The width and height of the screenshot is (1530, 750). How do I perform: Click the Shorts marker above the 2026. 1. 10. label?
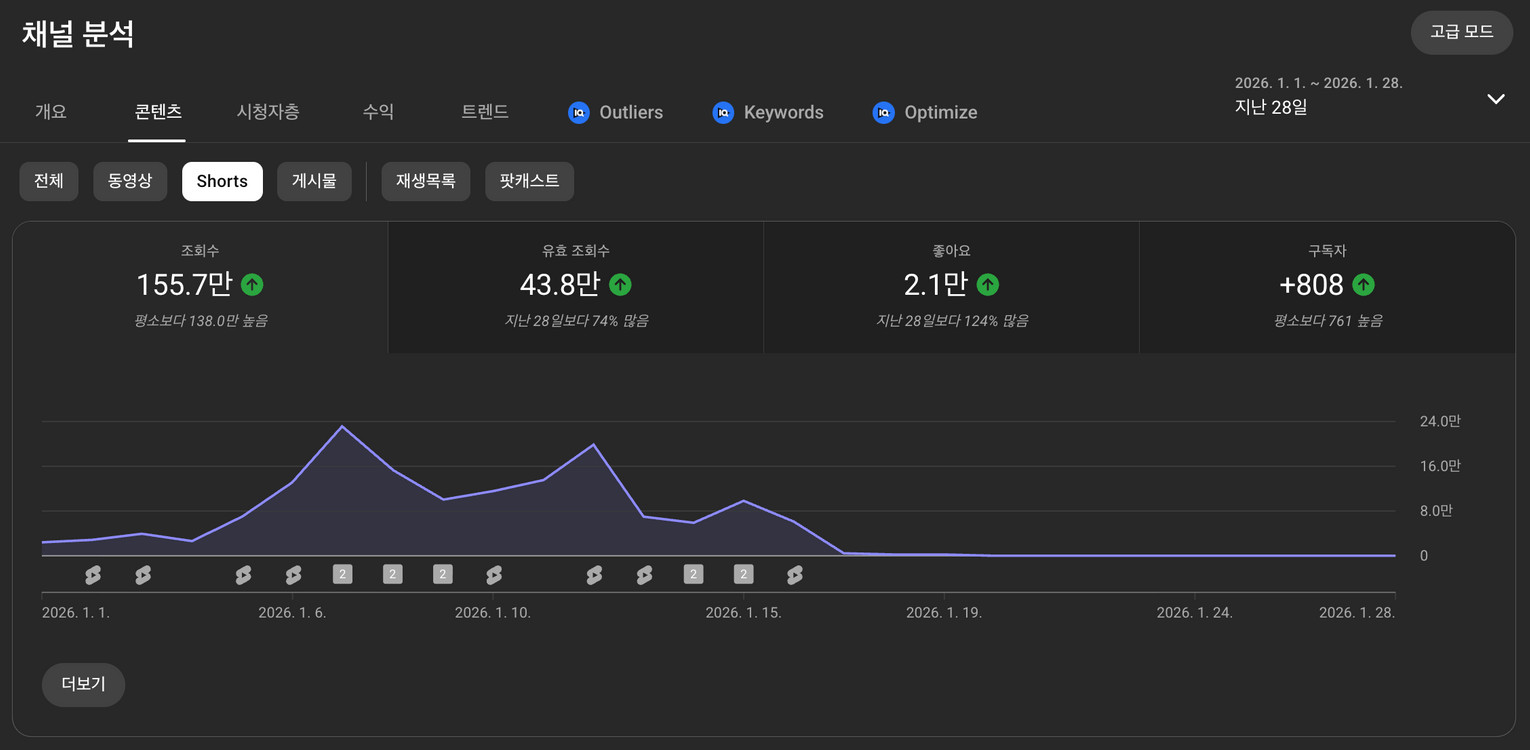(x=493, y=574)
